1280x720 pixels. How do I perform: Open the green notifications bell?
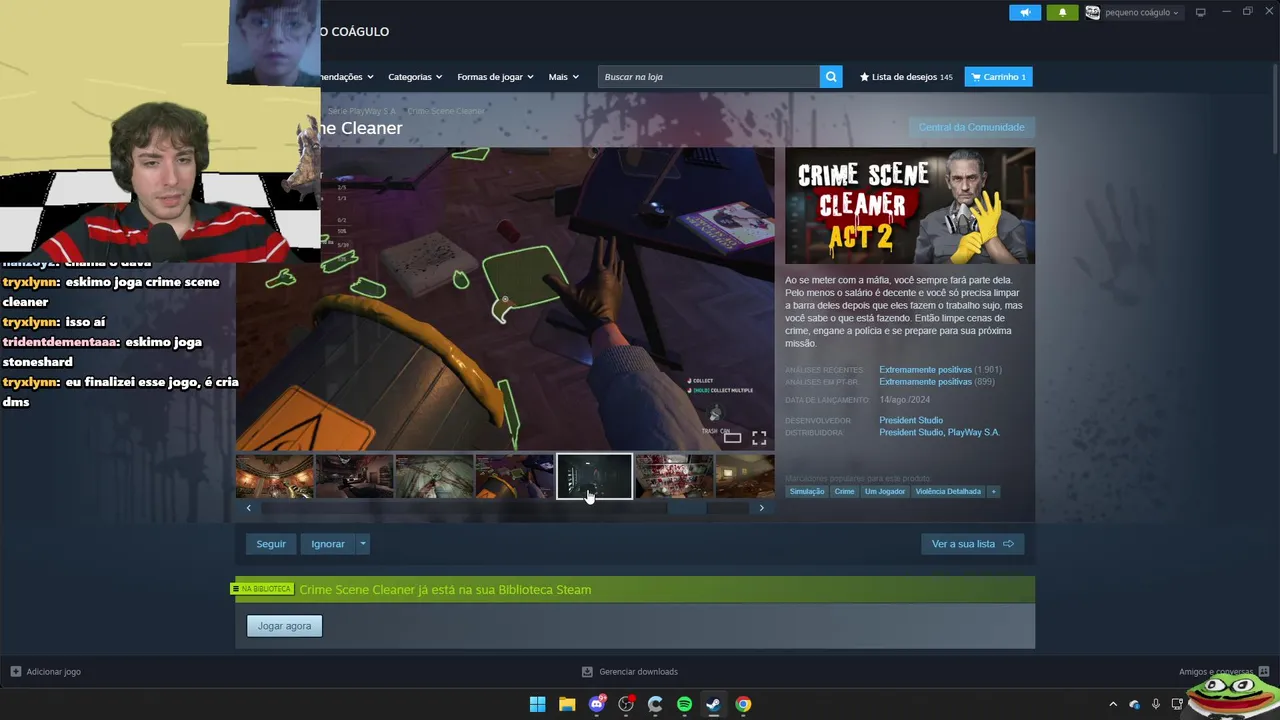[1062, 12]
